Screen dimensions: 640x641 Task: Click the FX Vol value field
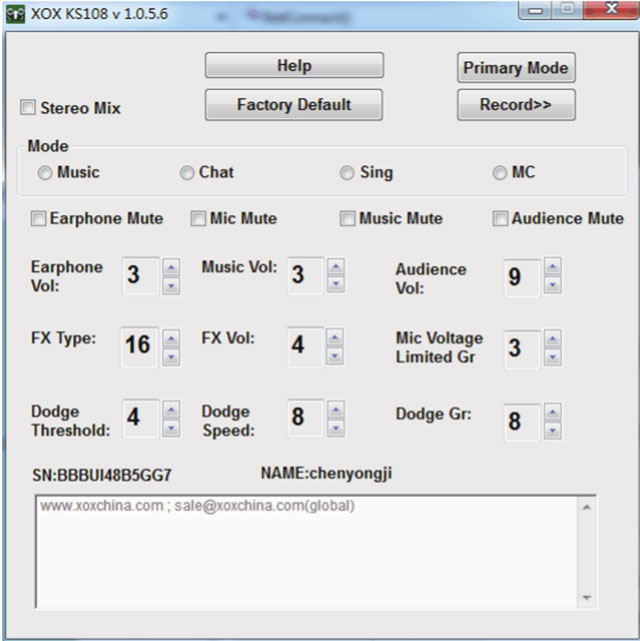(x=306, y=347)
